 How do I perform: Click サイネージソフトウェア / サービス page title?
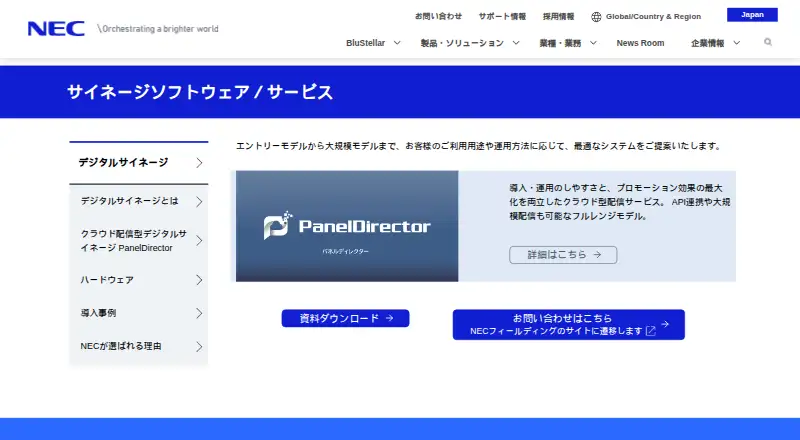tap(200, 92)
